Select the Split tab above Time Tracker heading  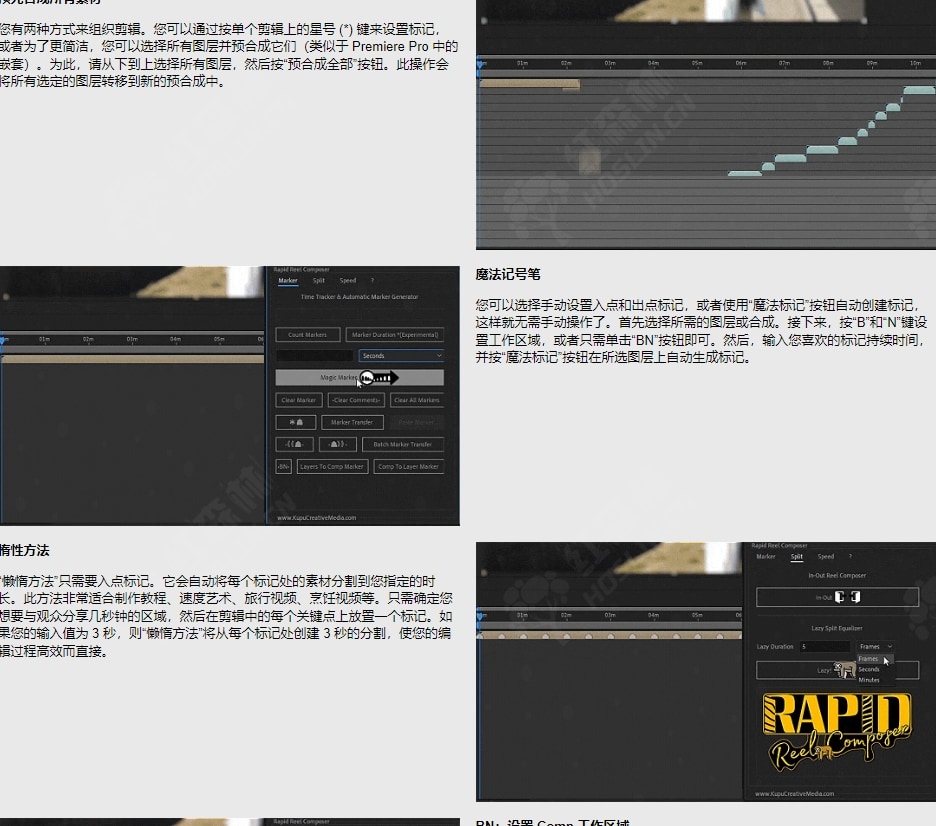(319, 281)
